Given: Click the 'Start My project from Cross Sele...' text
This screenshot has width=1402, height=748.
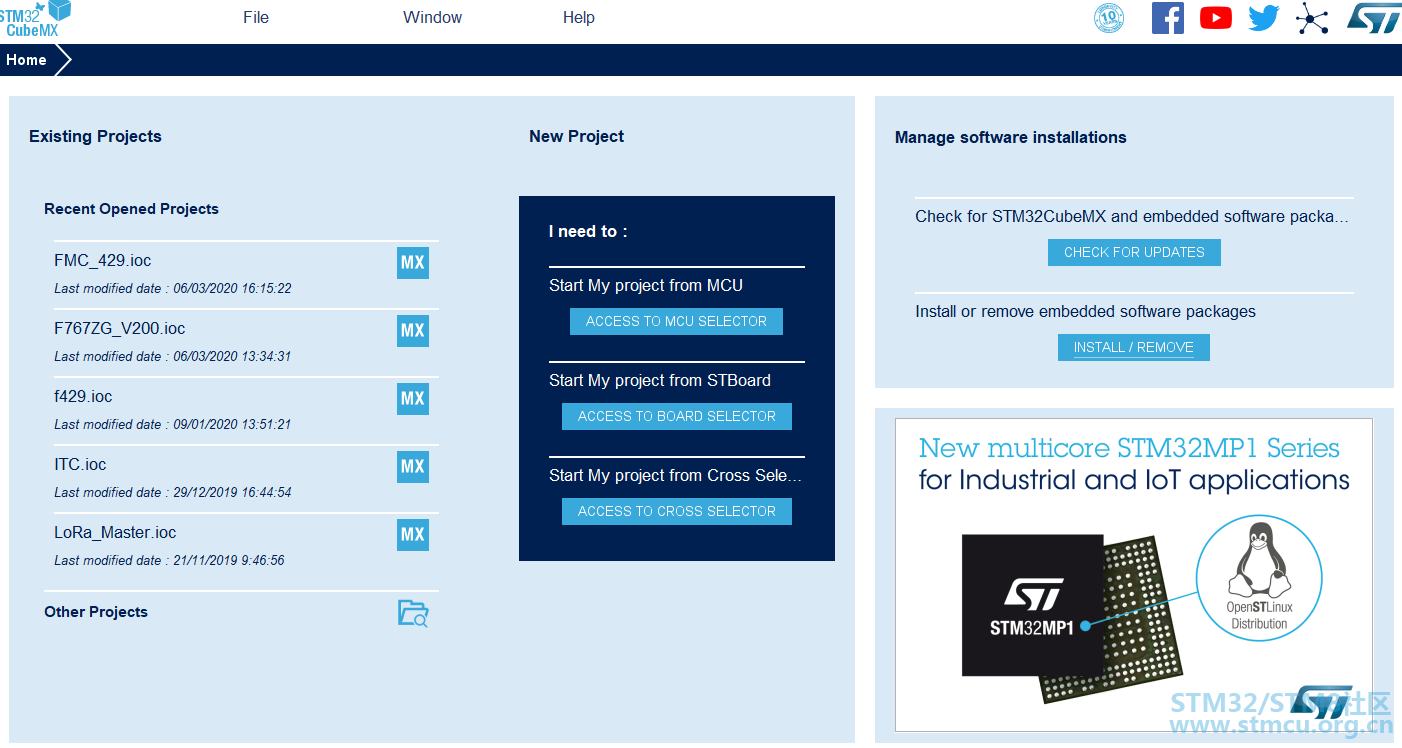Looking at the screenshot, I should 676,475.
